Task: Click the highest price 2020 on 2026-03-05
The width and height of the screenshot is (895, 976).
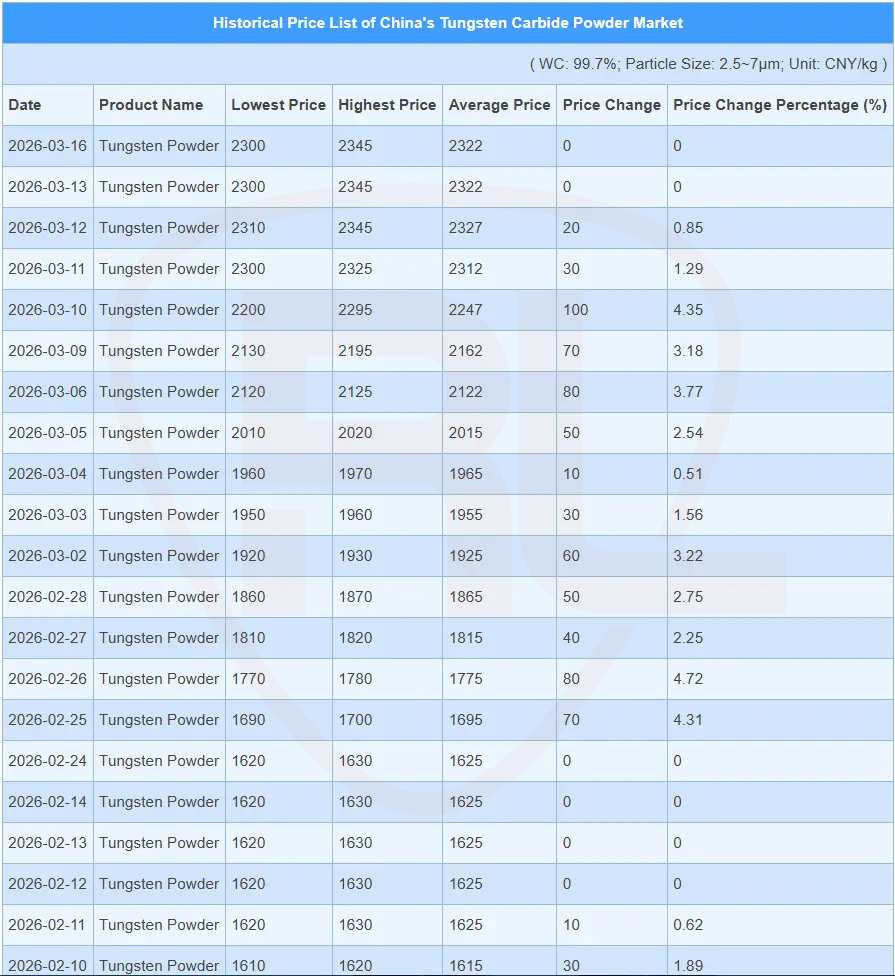Action: (355, 433)
